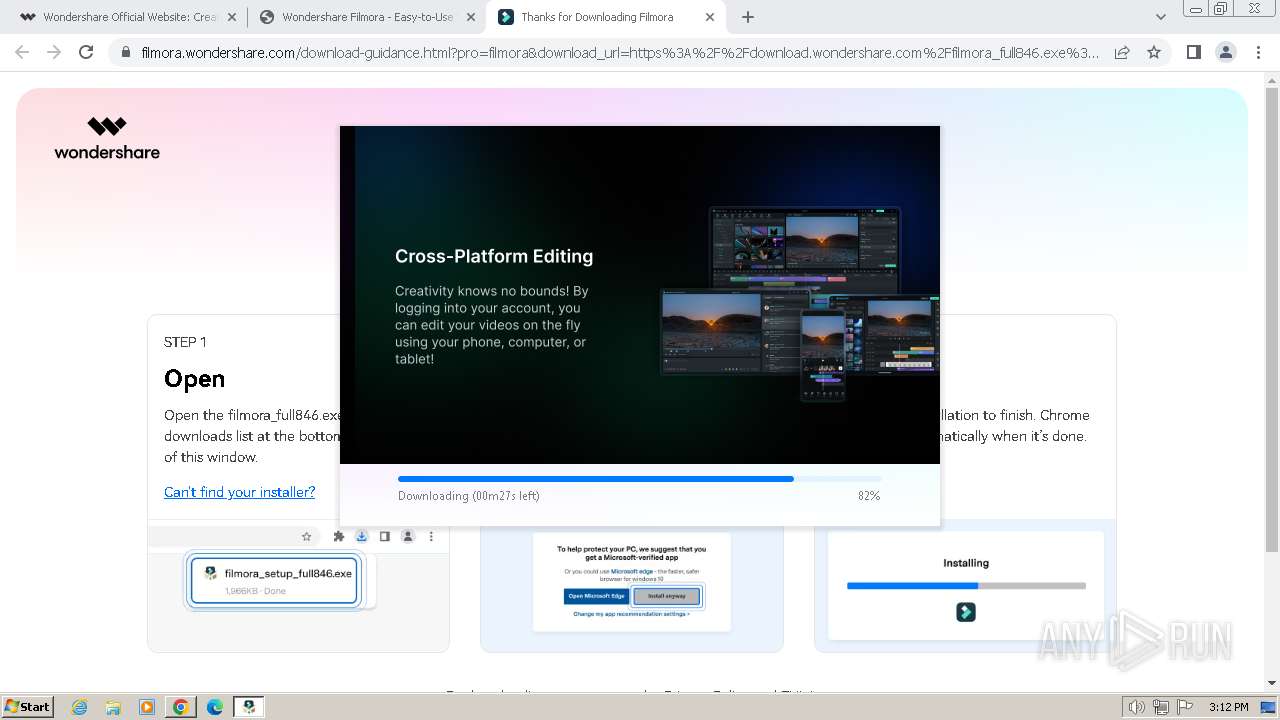Click the volume tray icon
1280x720 pixels.
click(x=1137, y=707)
